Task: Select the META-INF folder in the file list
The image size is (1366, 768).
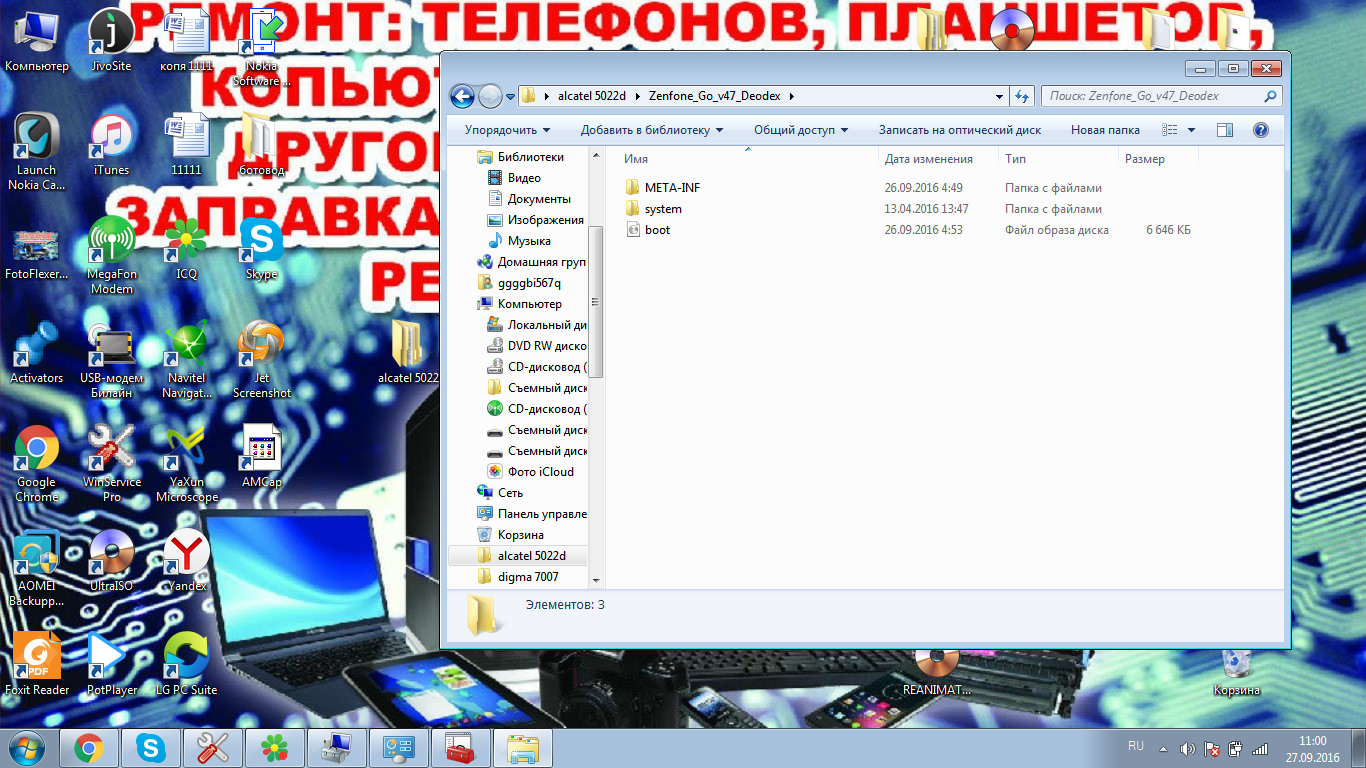Action: point(671,188)
